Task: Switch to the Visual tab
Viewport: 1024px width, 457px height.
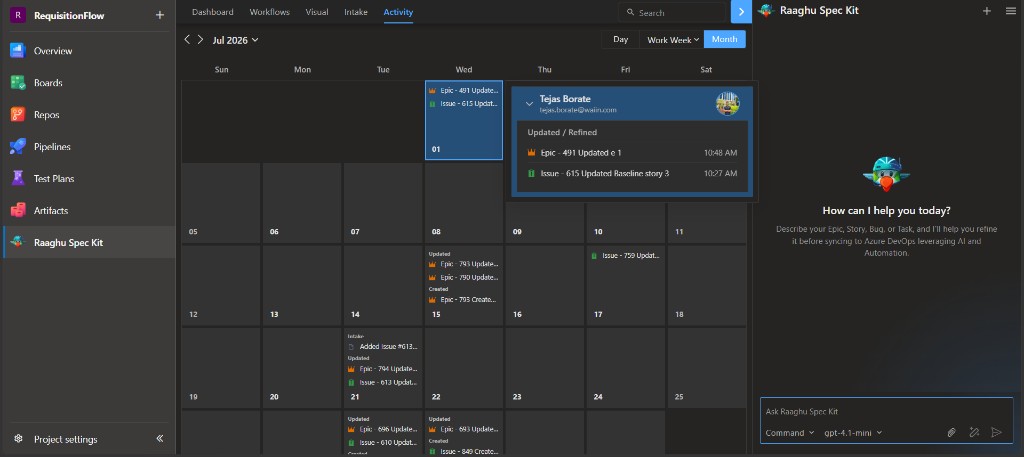Action: pos(317,12)
